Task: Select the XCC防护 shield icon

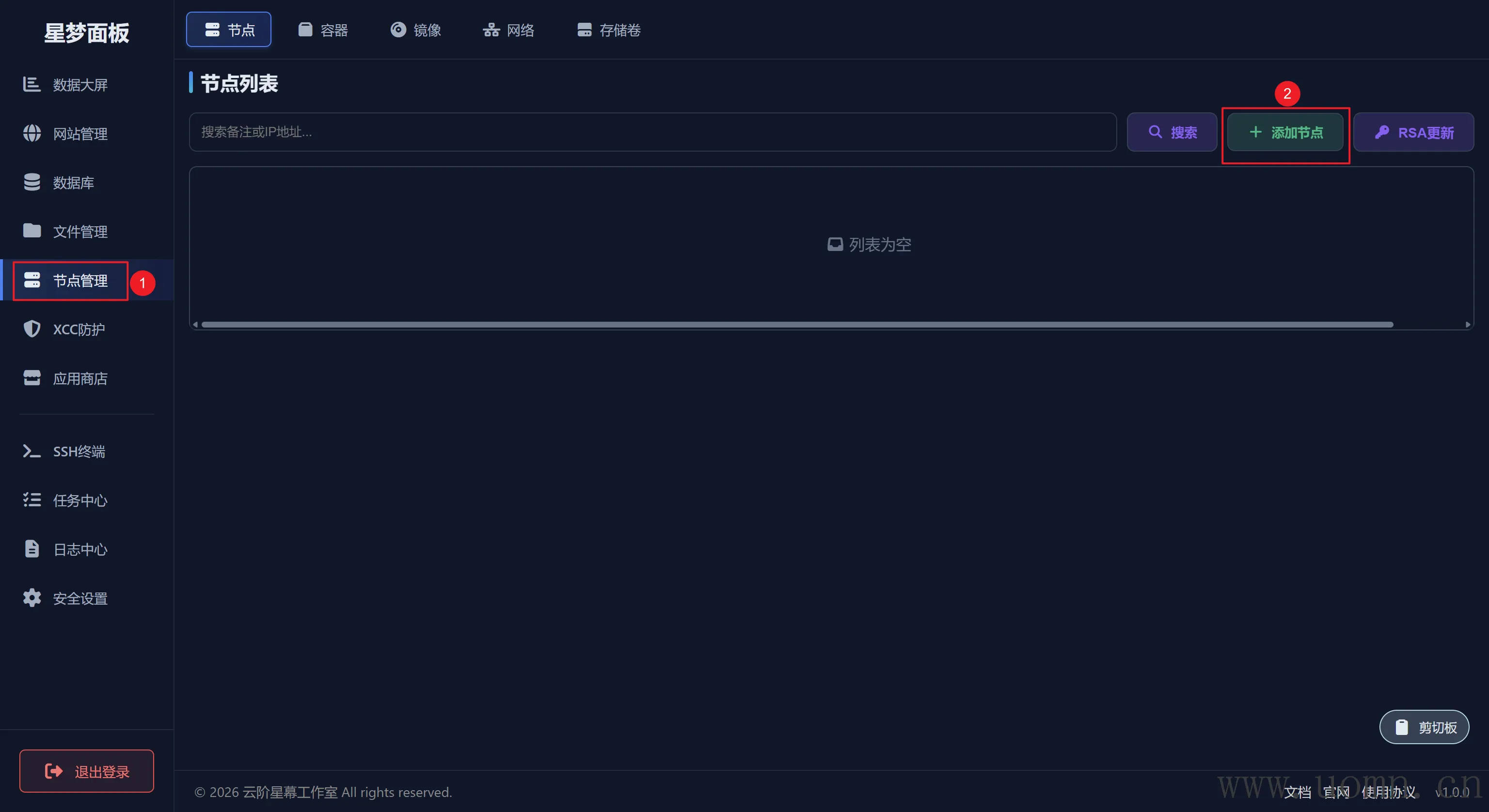Action: 31,329
